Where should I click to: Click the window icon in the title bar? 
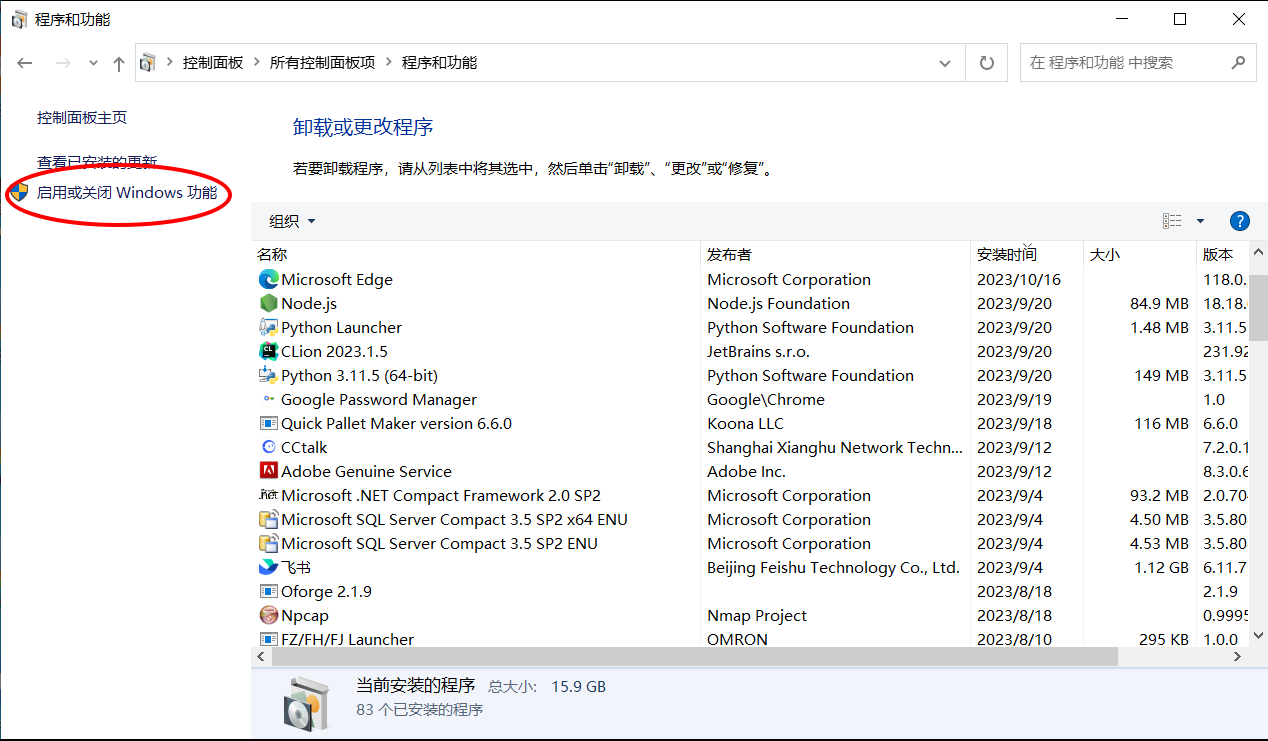19,20
